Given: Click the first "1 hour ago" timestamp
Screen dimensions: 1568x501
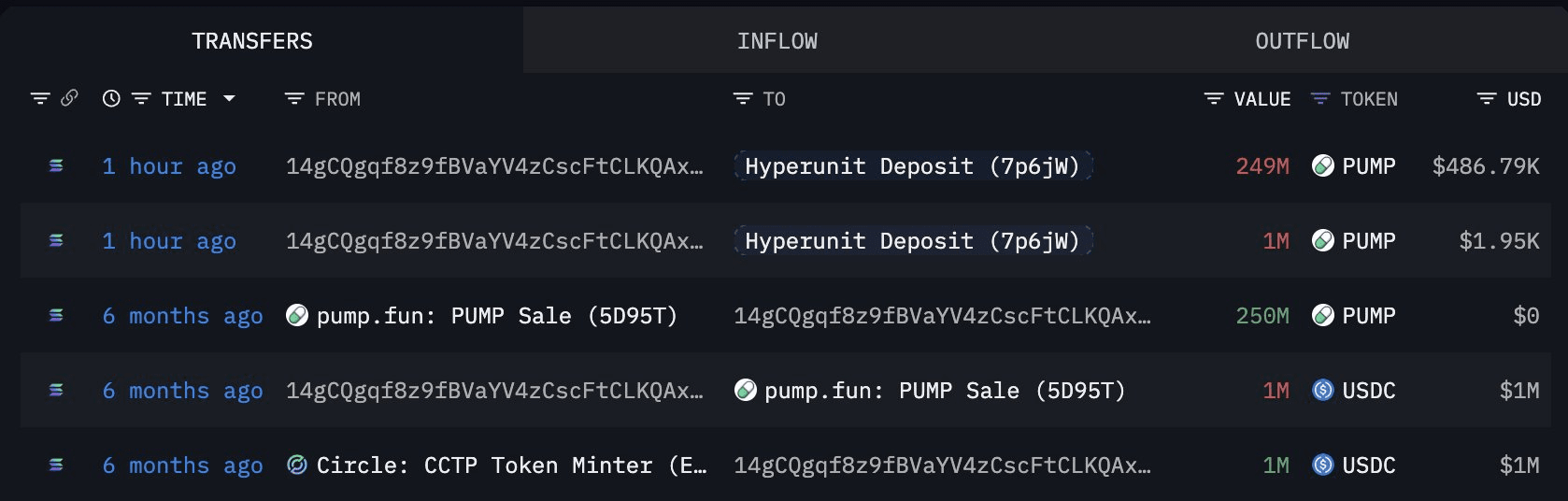Looking at the screenshot, I should pos(169,166).
